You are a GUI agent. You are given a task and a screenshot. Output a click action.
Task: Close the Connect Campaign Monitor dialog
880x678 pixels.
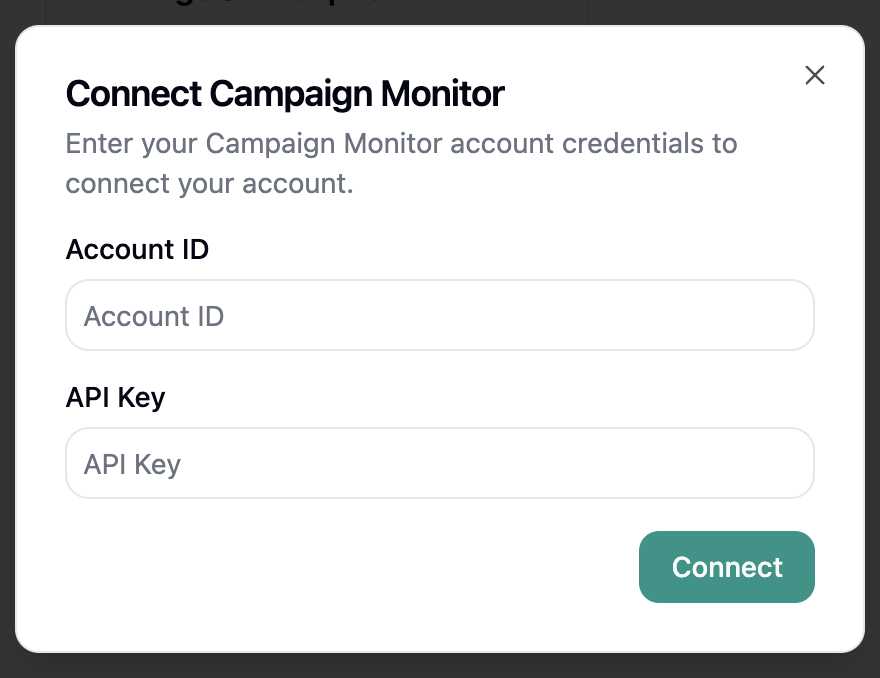pyautogui.click(x=815, y=75)
